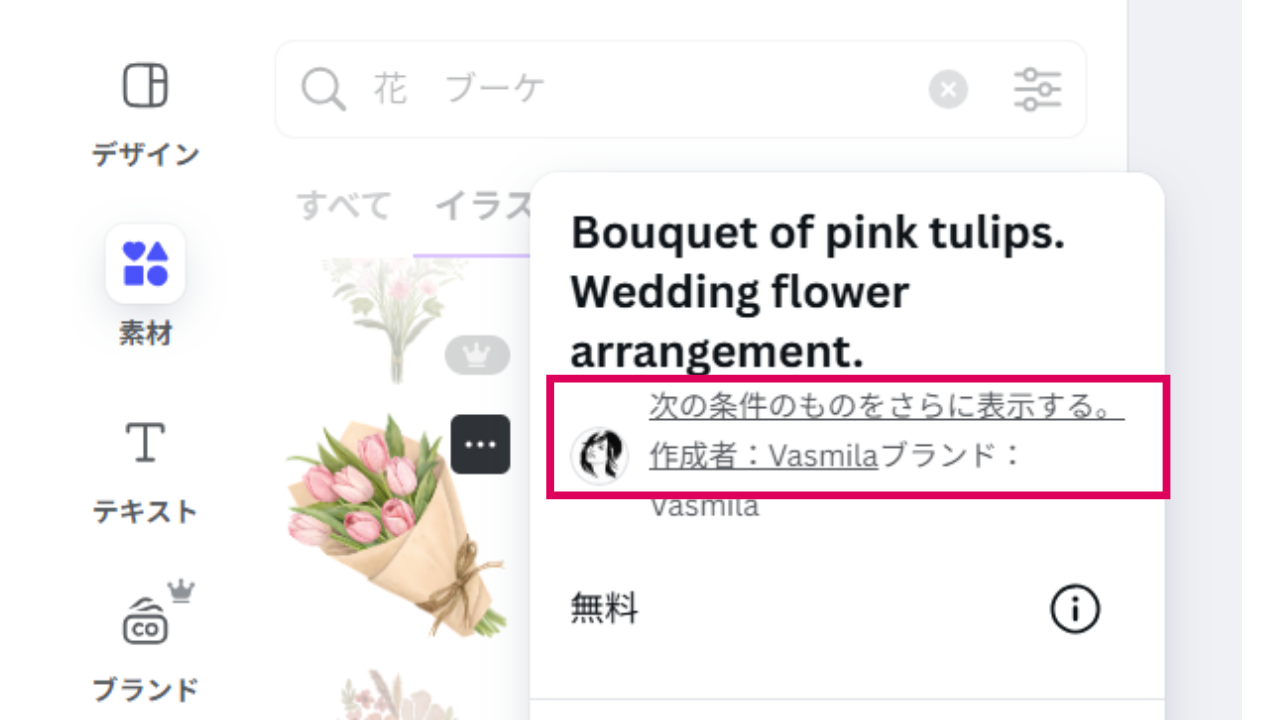Select the 素材 elements icon
The image size is (1280, 720).
(x=146, y=264)
